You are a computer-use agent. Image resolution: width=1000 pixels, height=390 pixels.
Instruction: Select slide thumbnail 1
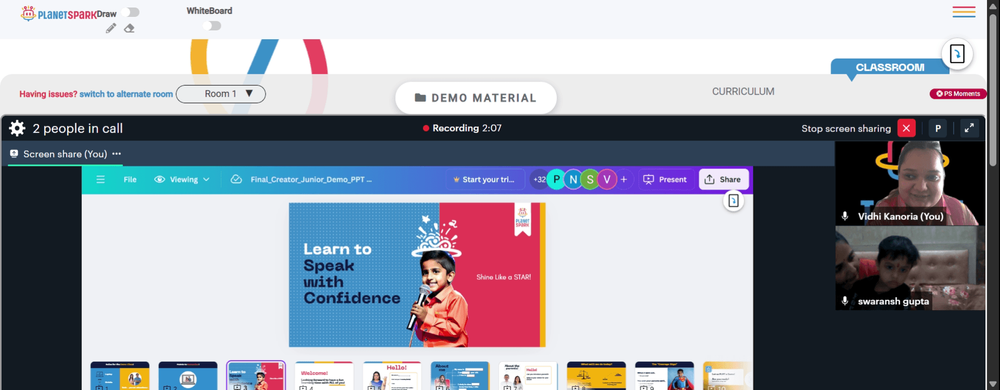coord(120,376)
